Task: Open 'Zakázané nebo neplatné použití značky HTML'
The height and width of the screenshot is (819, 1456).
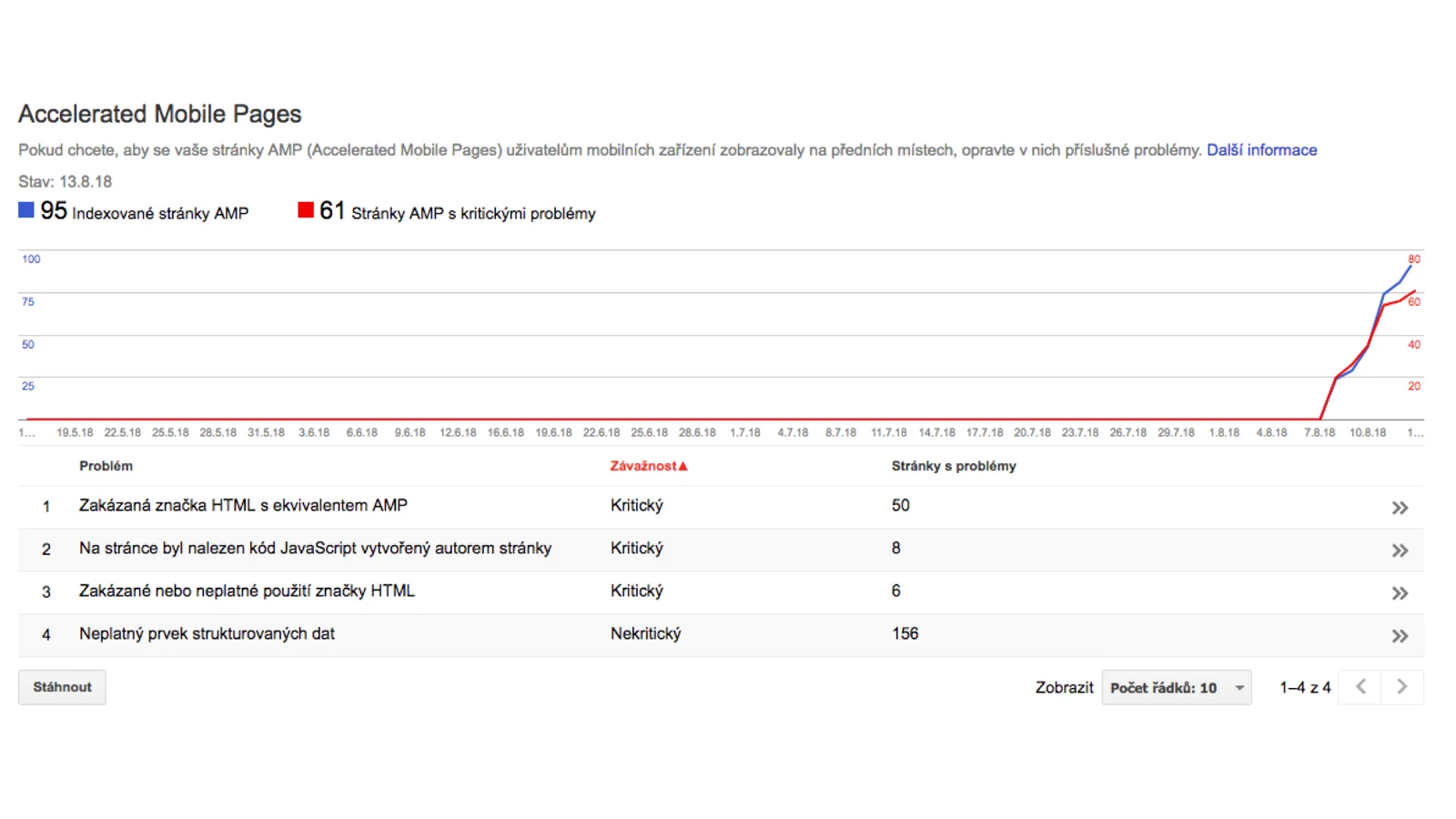Action: (x=247, y=591)
